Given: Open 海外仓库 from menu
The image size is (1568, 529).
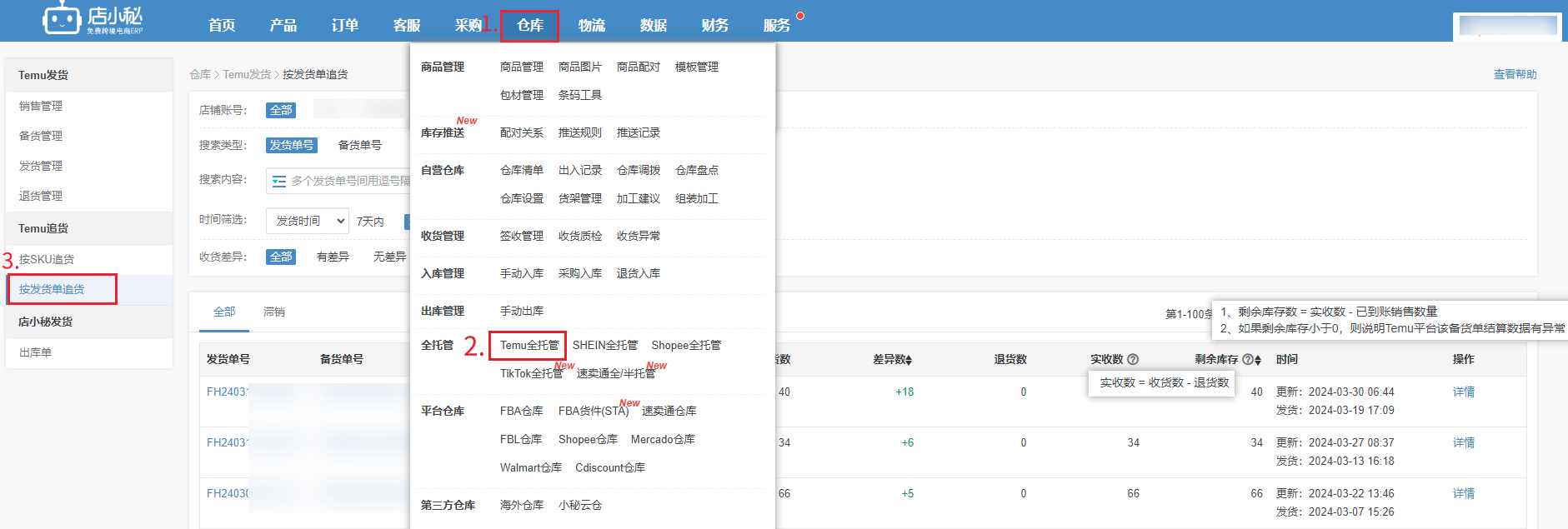Looking at the screenshot, I should coord(522,505).
